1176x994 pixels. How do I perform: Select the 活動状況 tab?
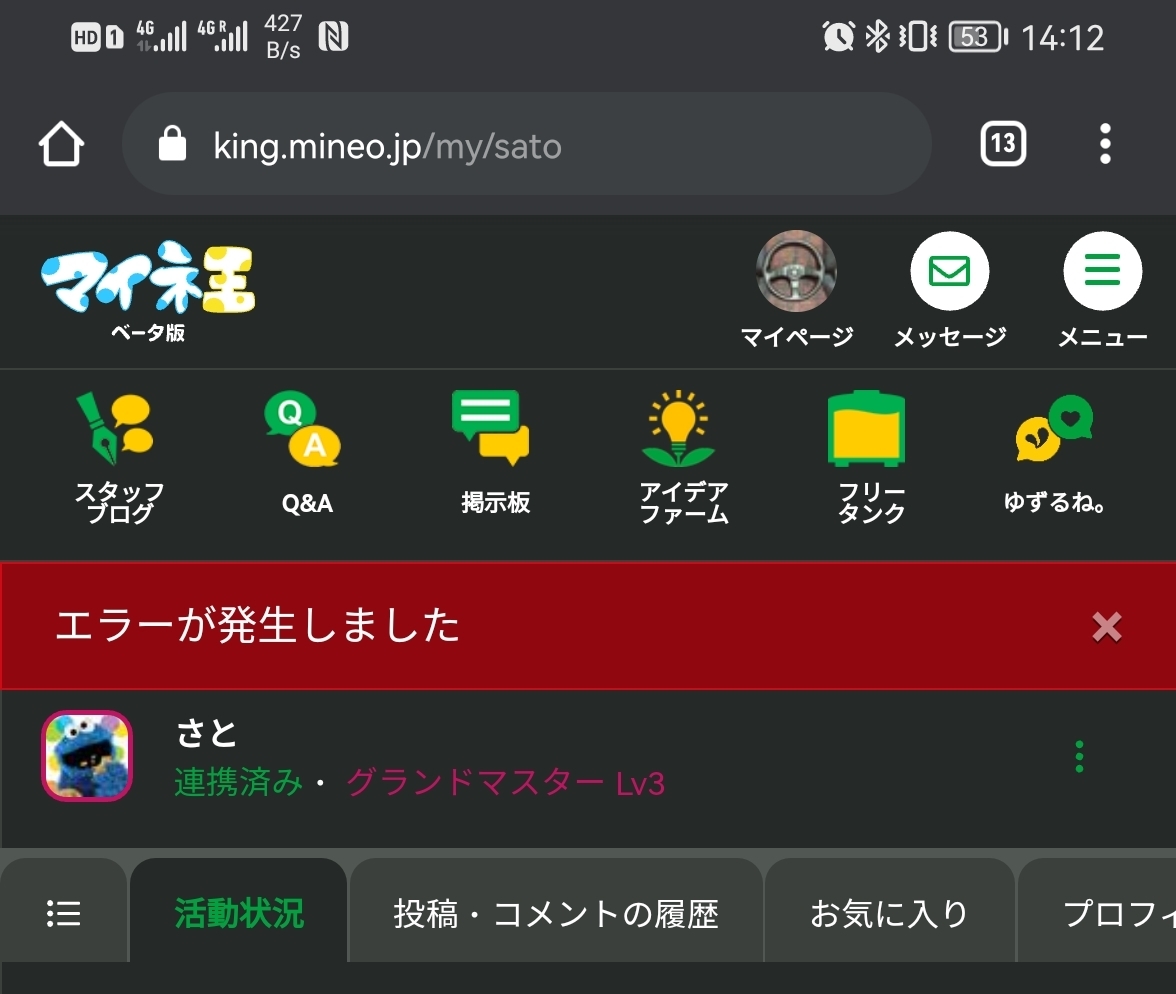point(238,913)
